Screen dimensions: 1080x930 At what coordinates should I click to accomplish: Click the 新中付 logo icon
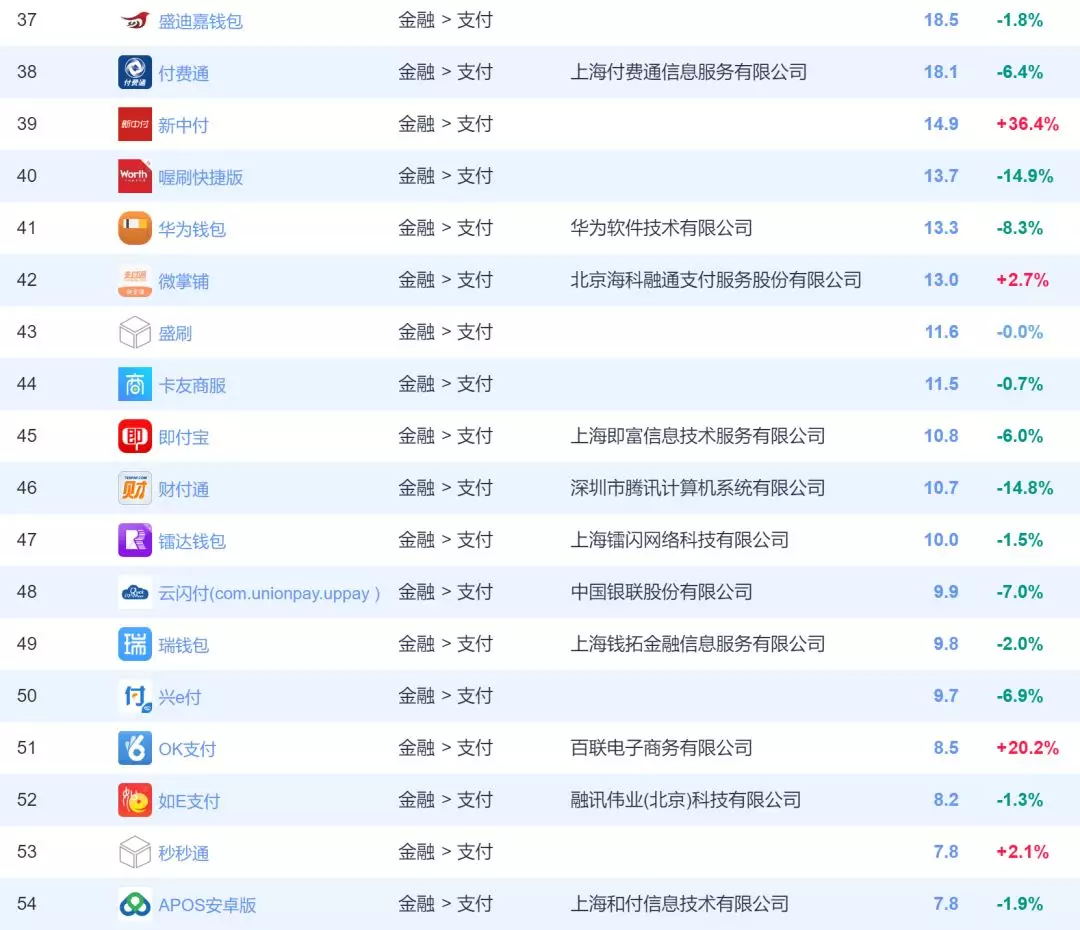click(x=135, y=123)
